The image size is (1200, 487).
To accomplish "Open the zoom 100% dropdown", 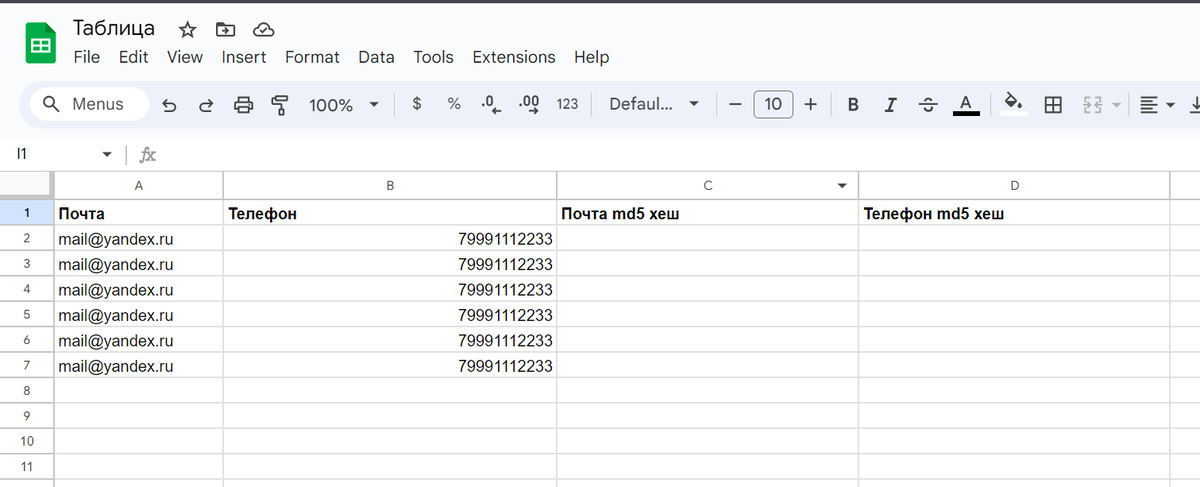I will click(x=344, y=104).
